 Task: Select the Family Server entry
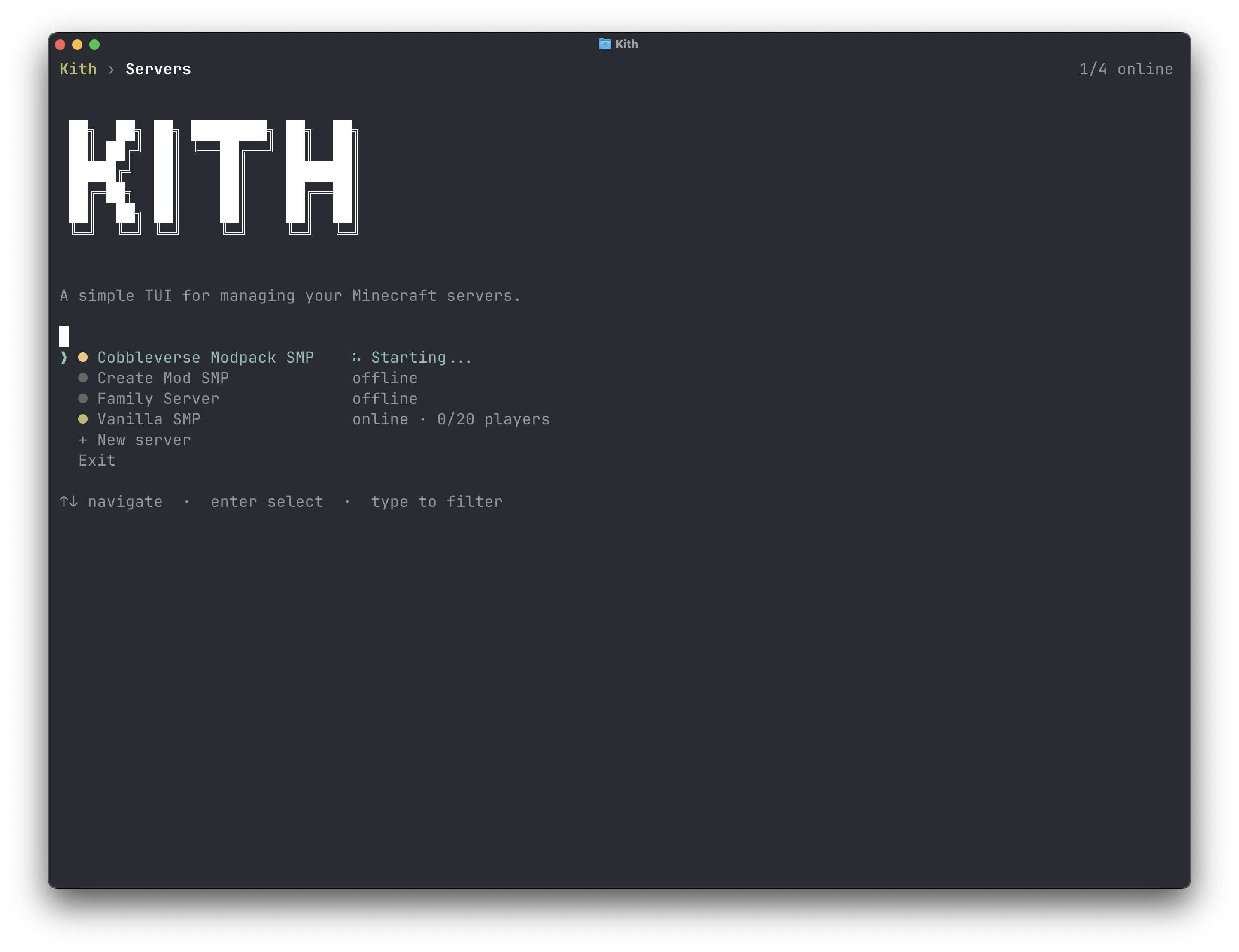point(158,398)
